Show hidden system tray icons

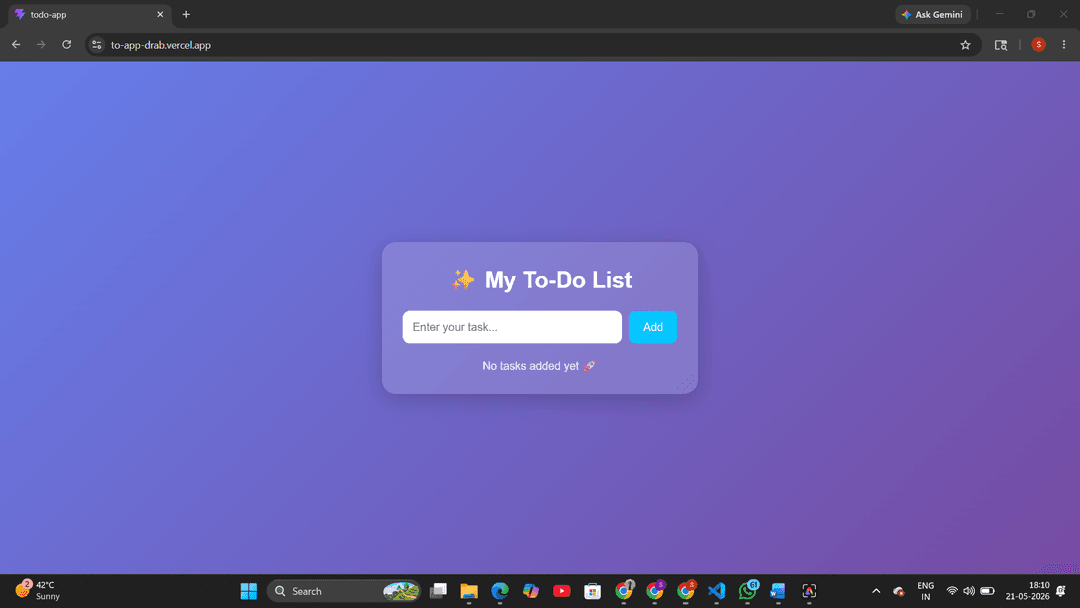tap(876, 591)
